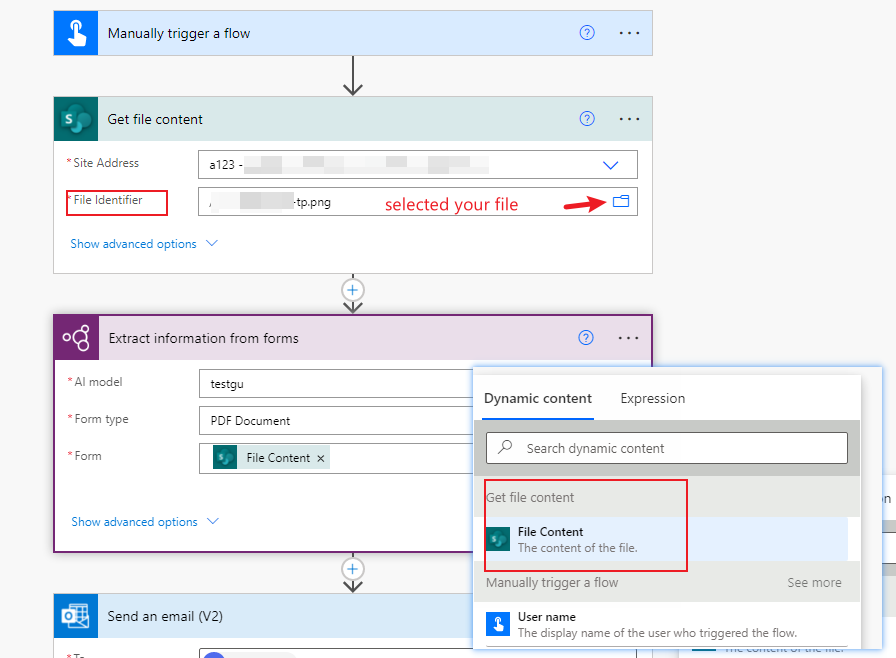The height and width of the screenshot is (658, 896).
Task: Switch to the Dynamic content tab
Action: pos(538,399)
